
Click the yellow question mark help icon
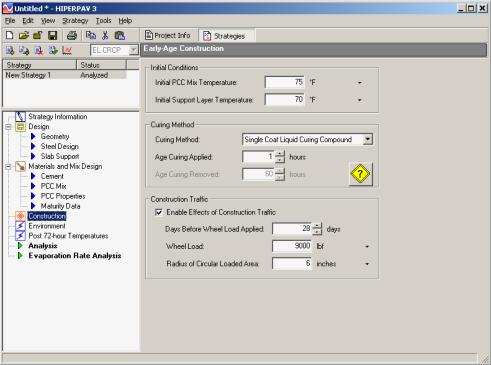coord(360,174)
